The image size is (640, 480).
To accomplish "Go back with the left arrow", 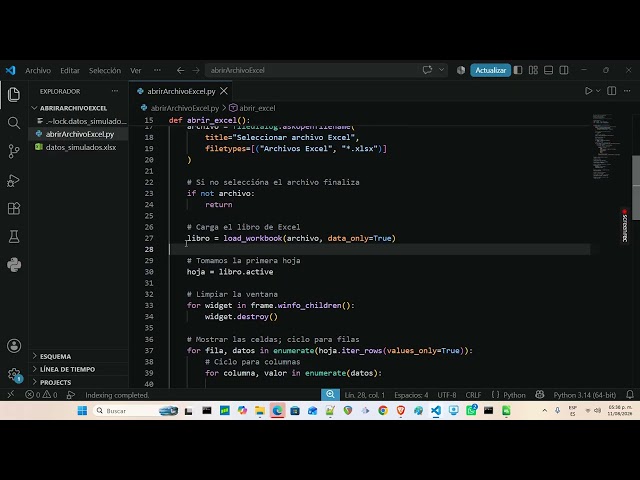I will pyautogui.click(x=180, y=70).
